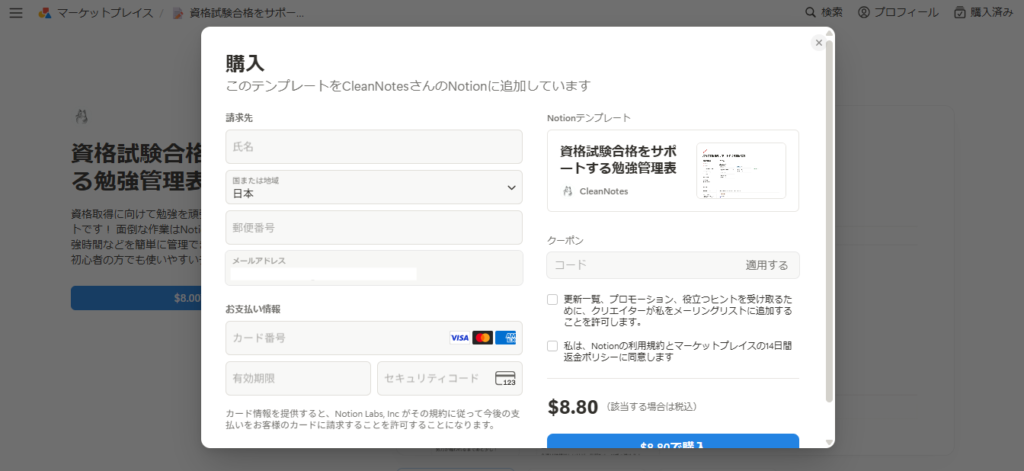Check the terms and refund policy checkbox
1024x471 pixels.
552,346
